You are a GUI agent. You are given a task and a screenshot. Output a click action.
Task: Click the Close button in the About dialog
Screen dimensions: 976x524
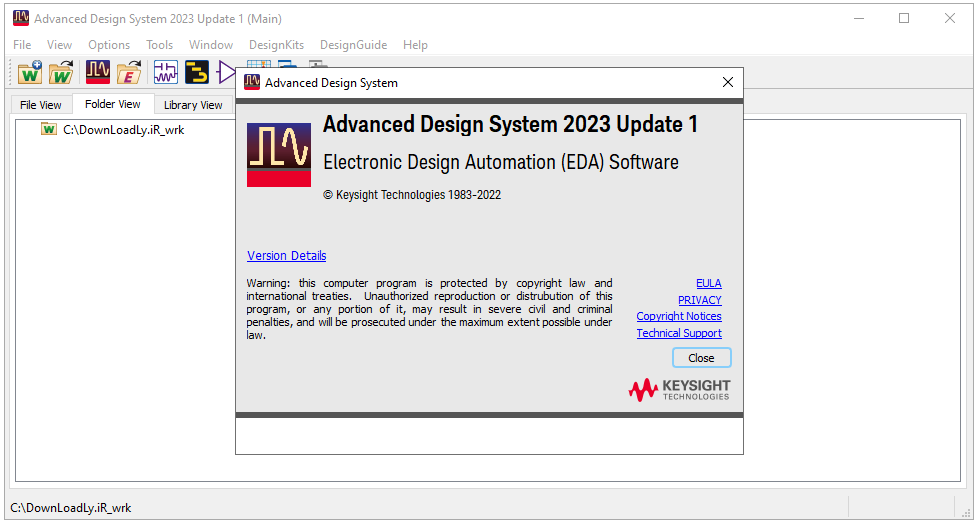pyautogui.click(x=702, y=358)
